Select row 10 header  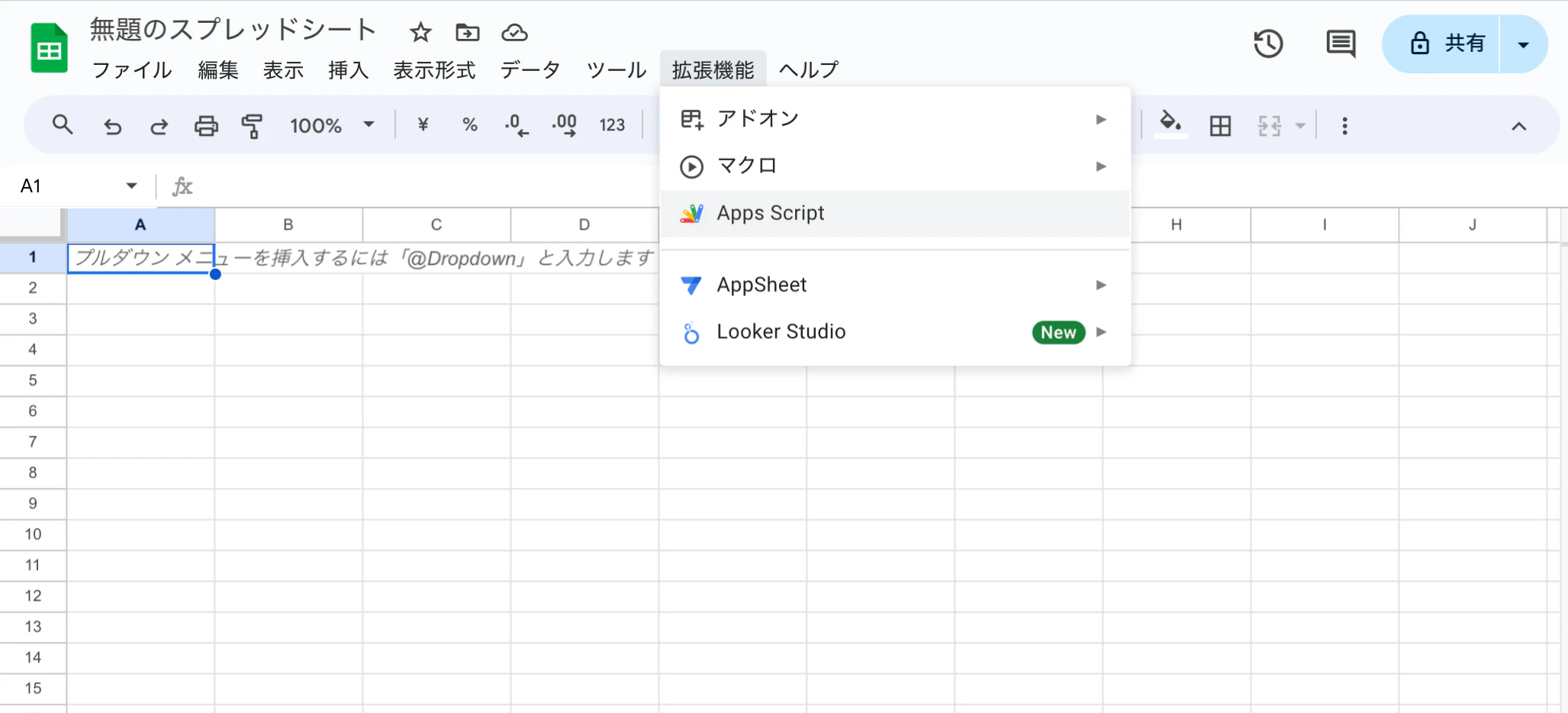pyautogui.click(x=33, y=535)
